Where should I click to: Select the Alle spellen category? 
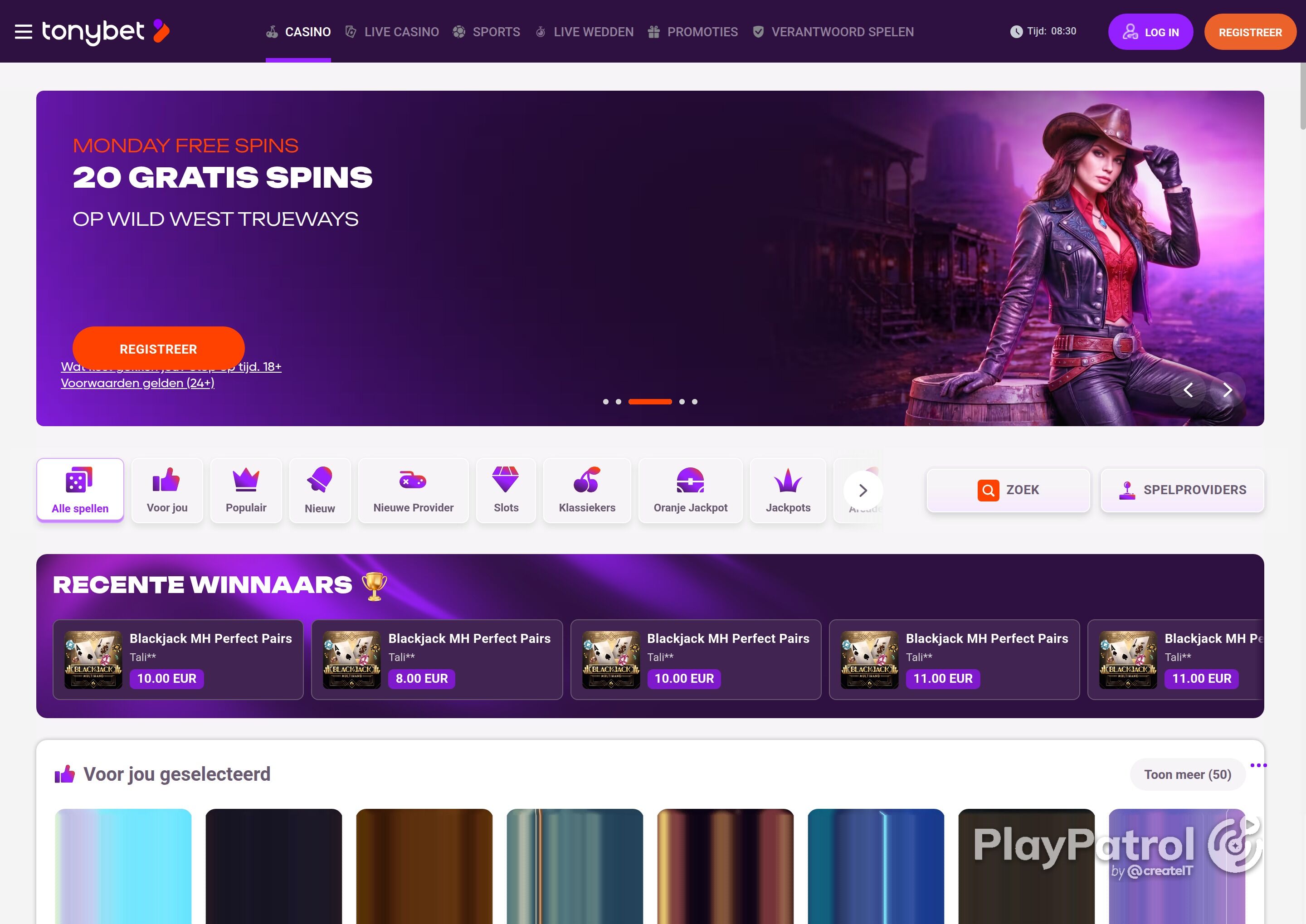click(80, 489)
